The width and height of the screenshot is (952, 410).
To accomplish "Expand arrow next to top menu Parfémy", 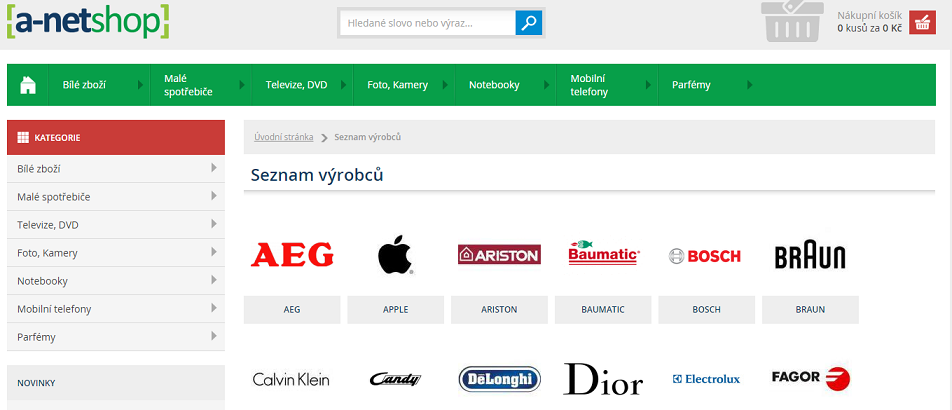I will (750, 85).
